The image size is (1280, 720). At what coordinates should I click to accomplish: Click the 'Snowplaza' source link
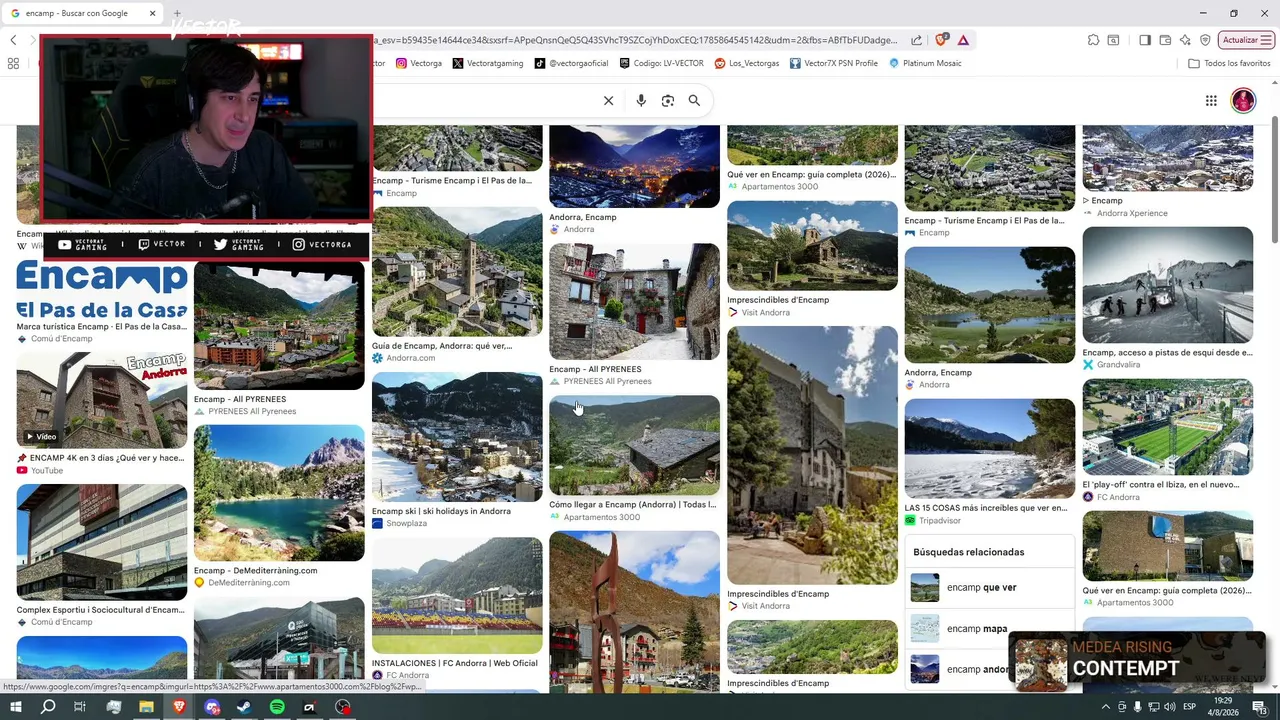(x=406, y=523)
